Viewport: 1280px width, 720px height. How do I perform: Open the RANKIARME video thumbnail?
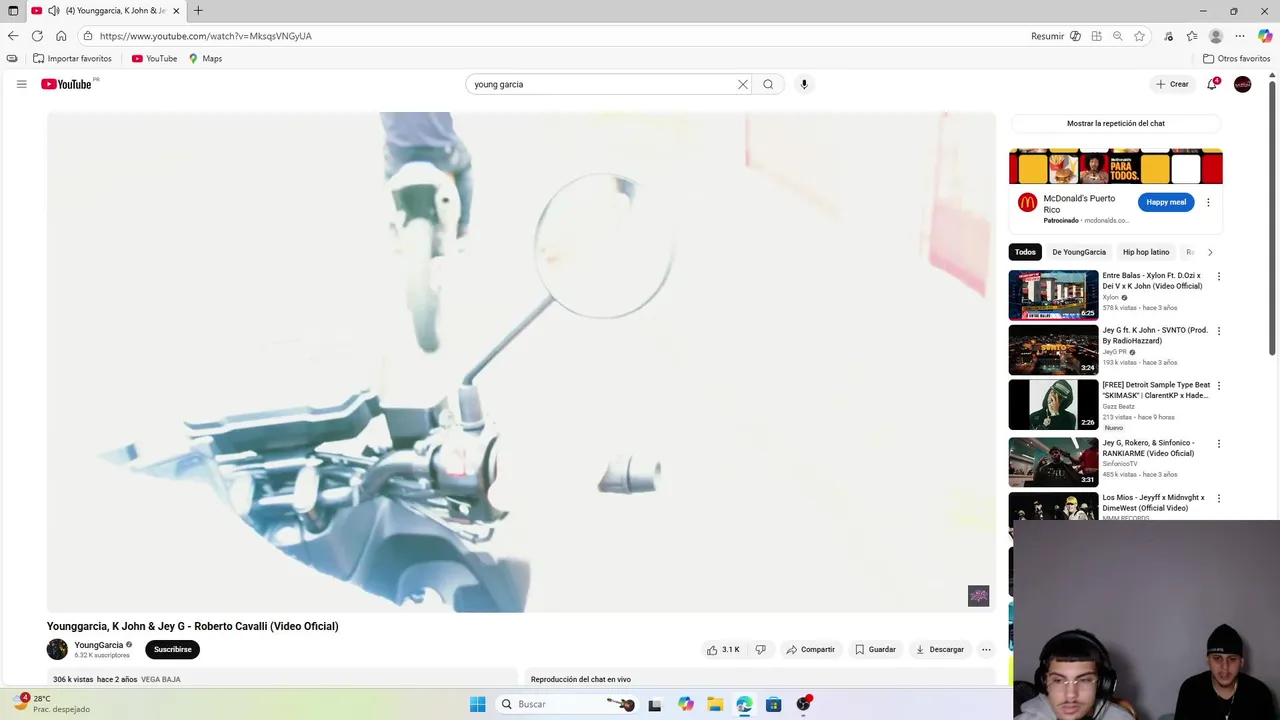tap(1053, 462)
